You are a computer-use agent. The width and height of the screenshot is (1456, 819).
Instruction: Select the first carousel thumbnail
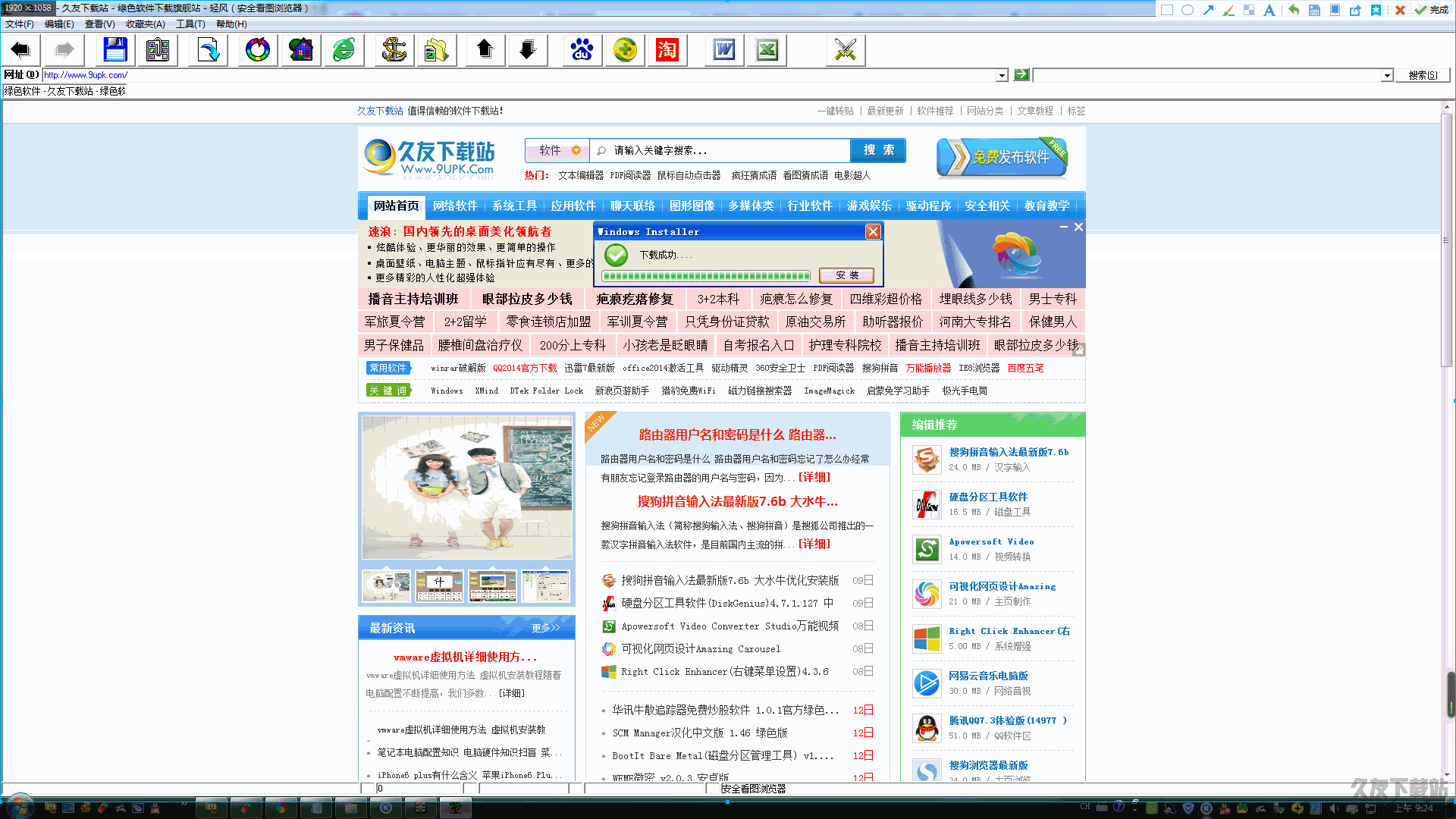[386, 585]
